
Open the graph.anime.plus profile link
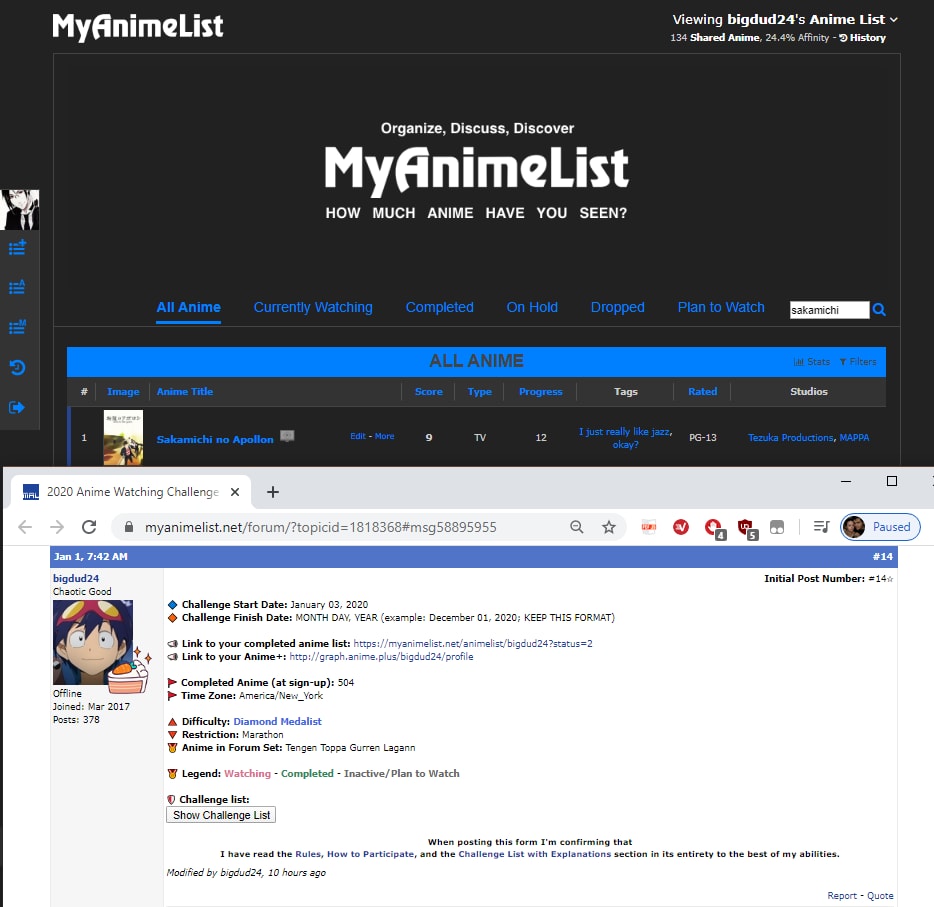point(381,657)
